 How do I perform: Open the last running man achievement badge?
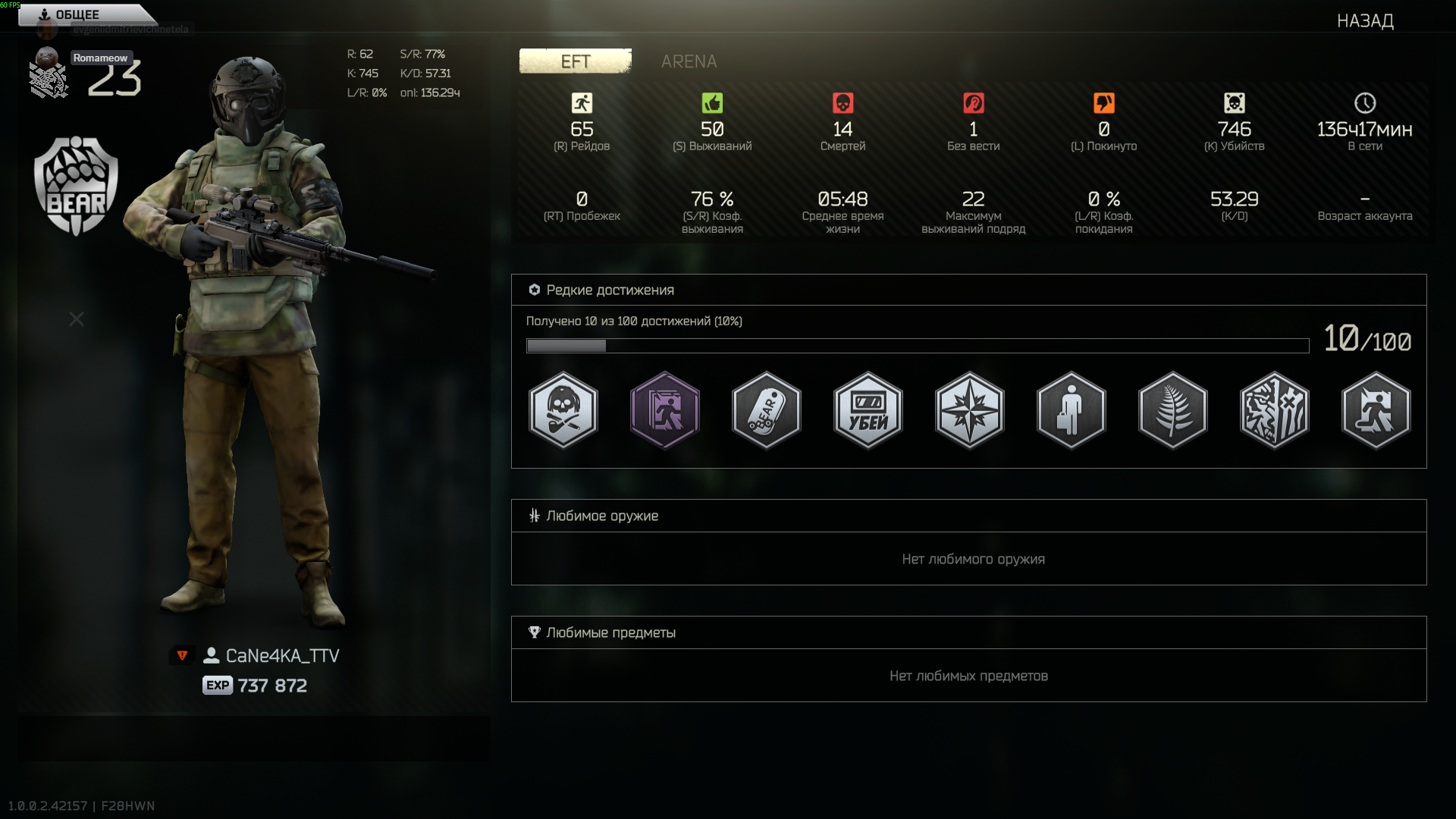coord(1376,410)
